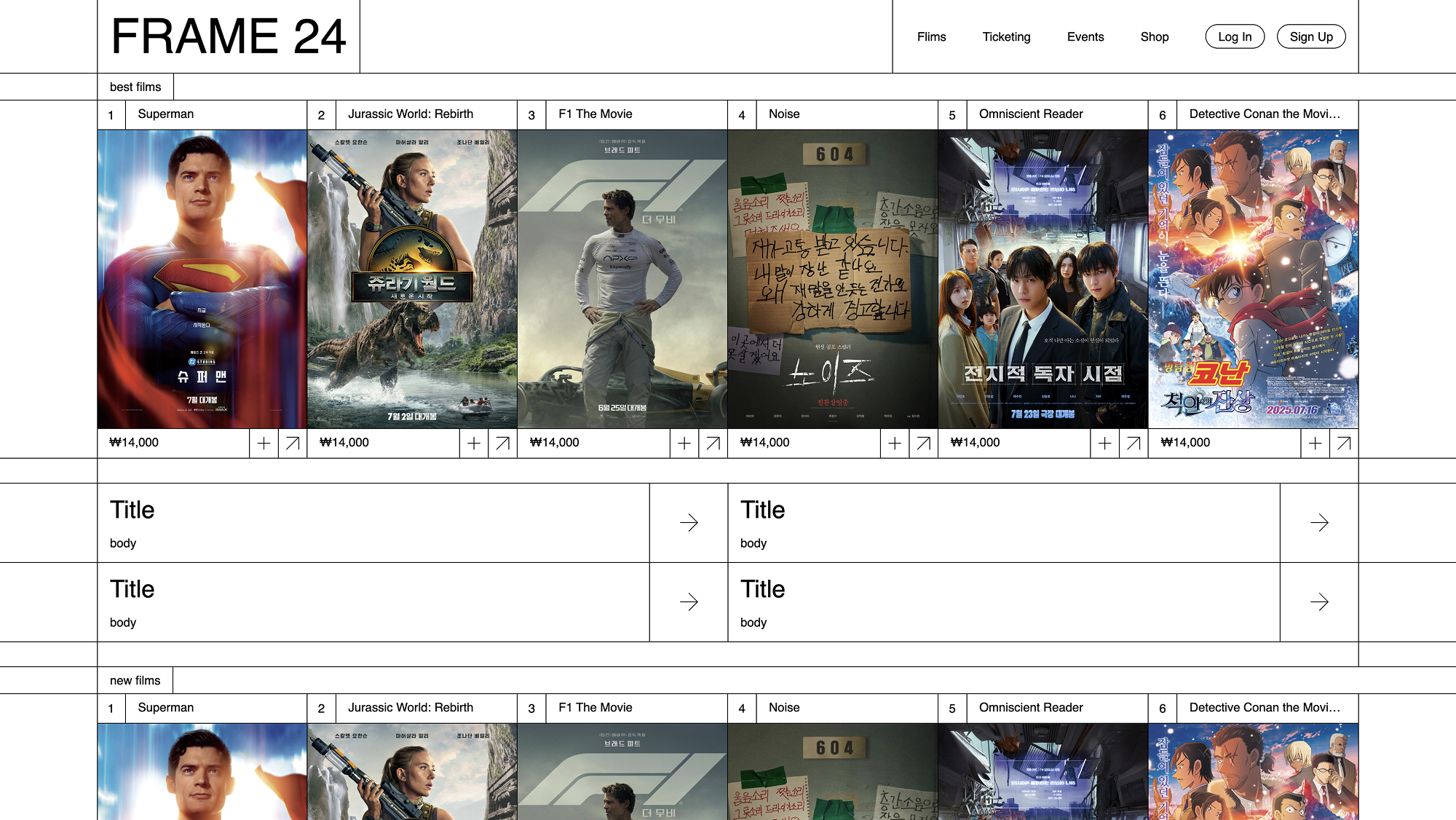Open Superman poster in best films
Screen dimensions: 1456x820
tap(202, 279)
